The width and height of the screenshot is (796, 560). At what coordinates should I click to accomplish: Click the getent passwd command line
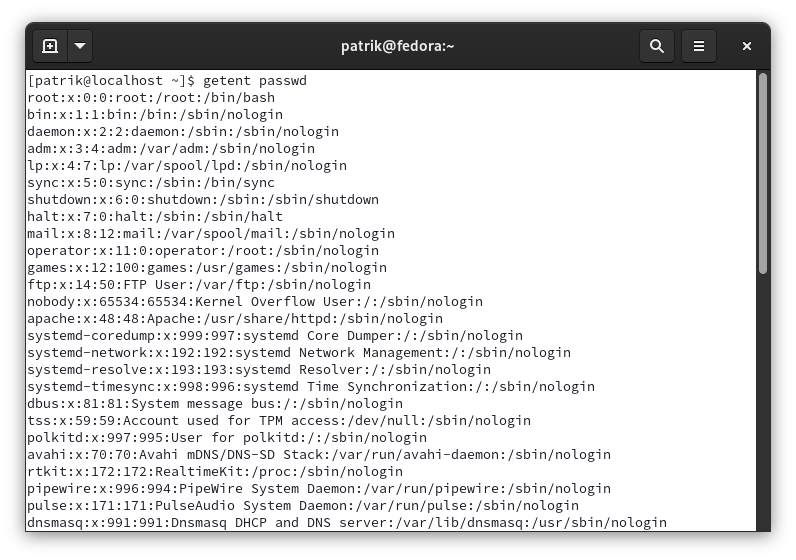coord(167,81)
